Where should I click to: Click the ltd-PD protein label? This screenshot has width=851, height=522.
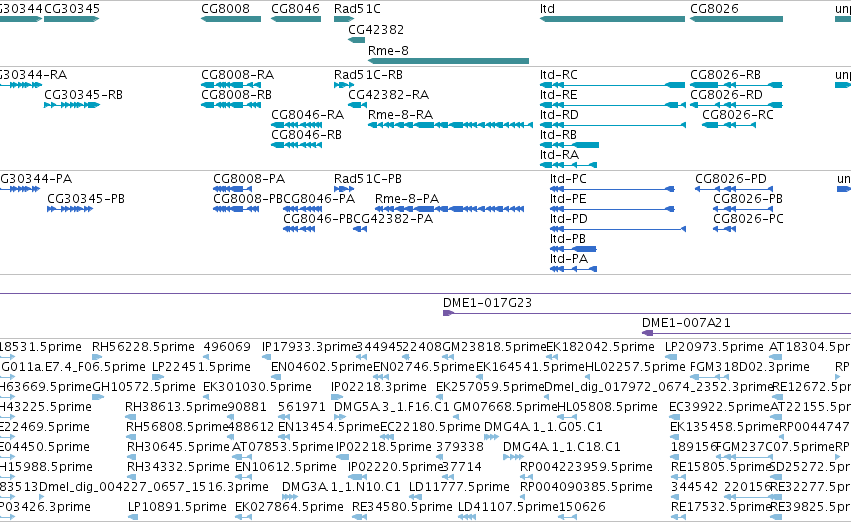[x=569, y=219]
